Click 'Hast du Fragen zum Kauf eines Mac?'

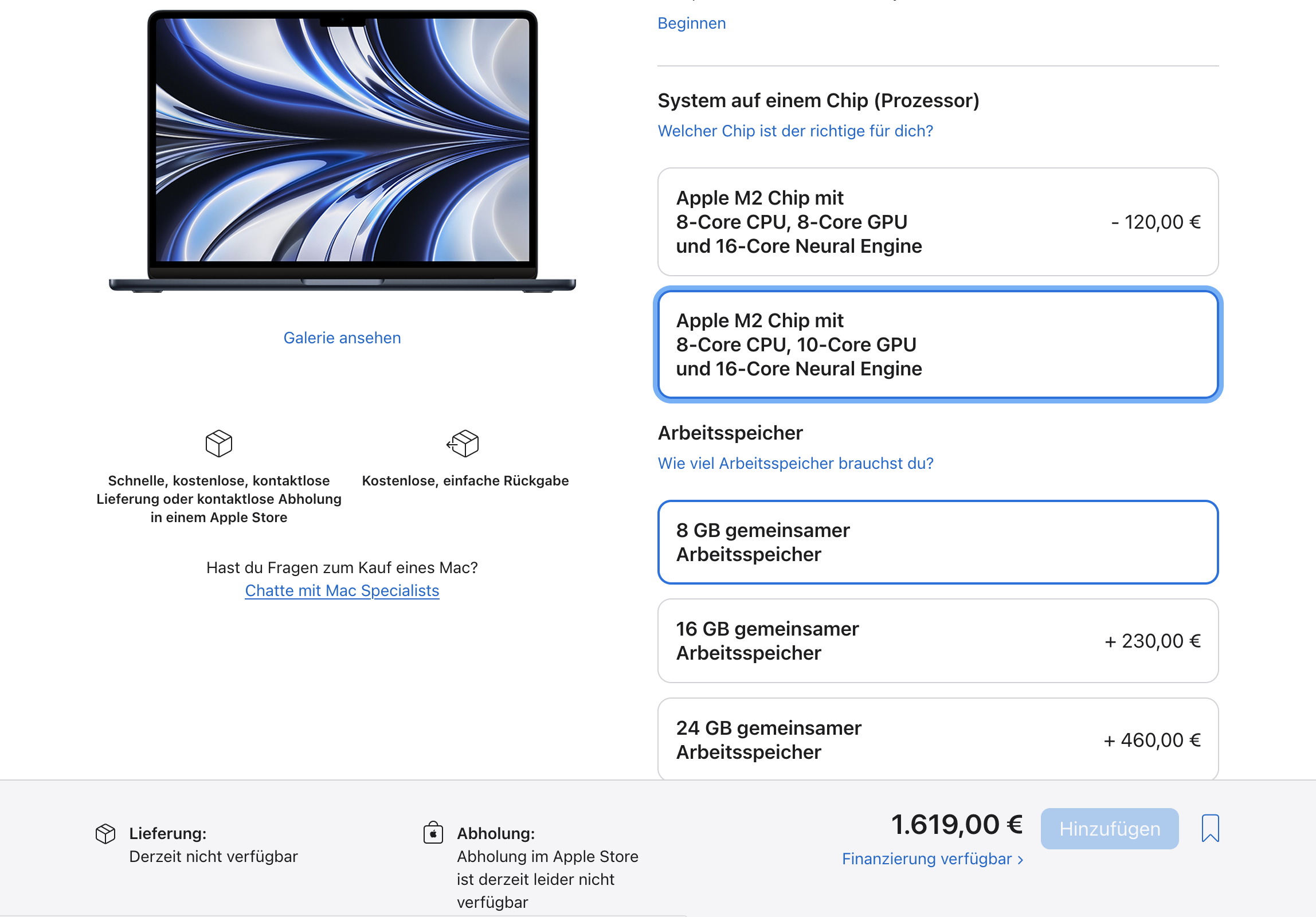click(x=342, y=568)
